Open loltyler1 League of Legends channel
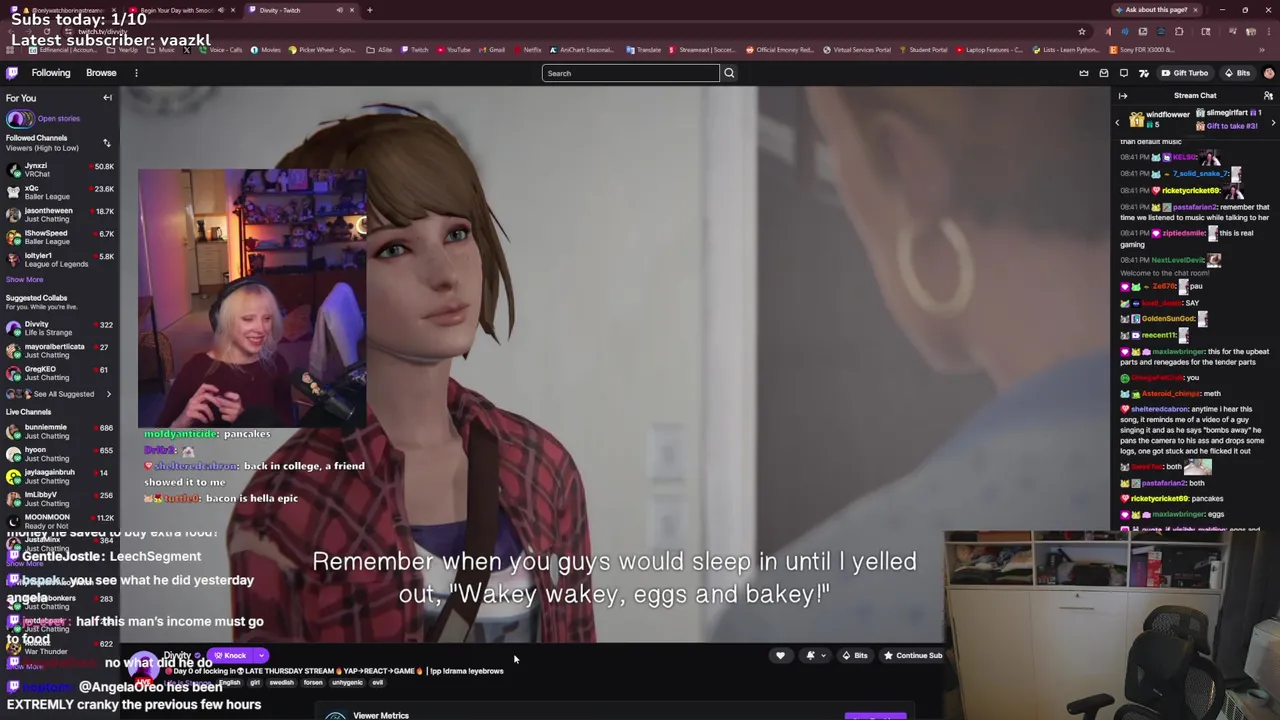This screenshot has width=1280, height=720. (60, 260)
